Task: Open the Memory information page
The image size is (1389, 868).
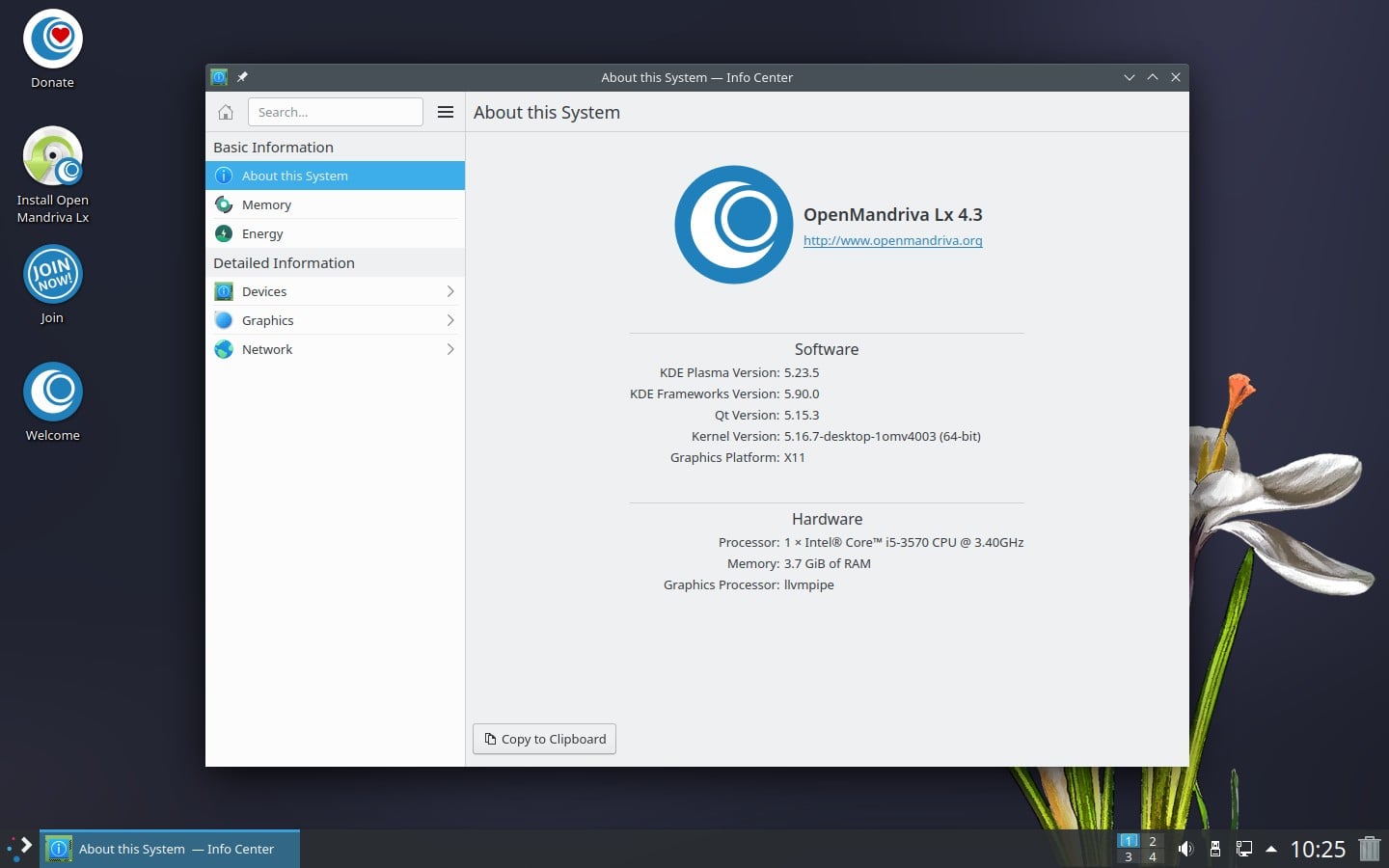Action: click(x=266, y=204)
